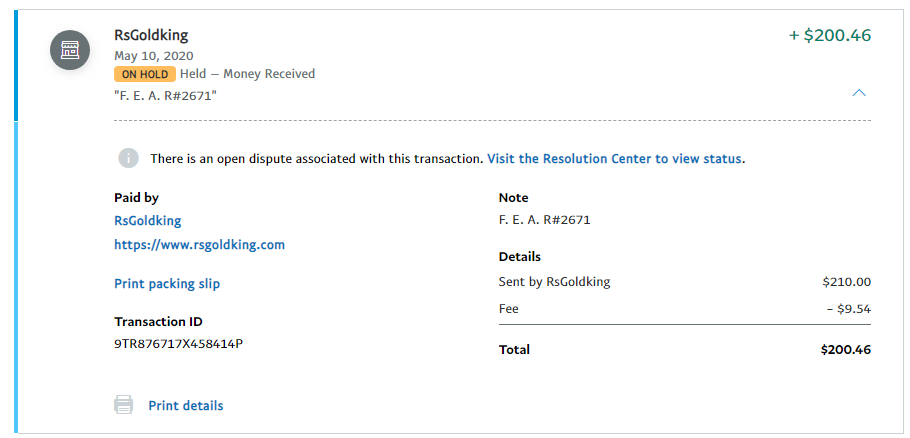Click the info icon beside open dispute notice
Image resolution: width=910 pixels, height=438 pixels.
tap(128, 158)
